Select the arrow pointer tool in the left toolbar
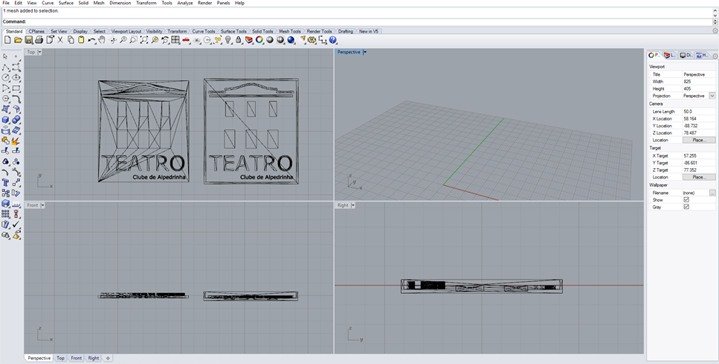719x364 pixels. point(5,56)
